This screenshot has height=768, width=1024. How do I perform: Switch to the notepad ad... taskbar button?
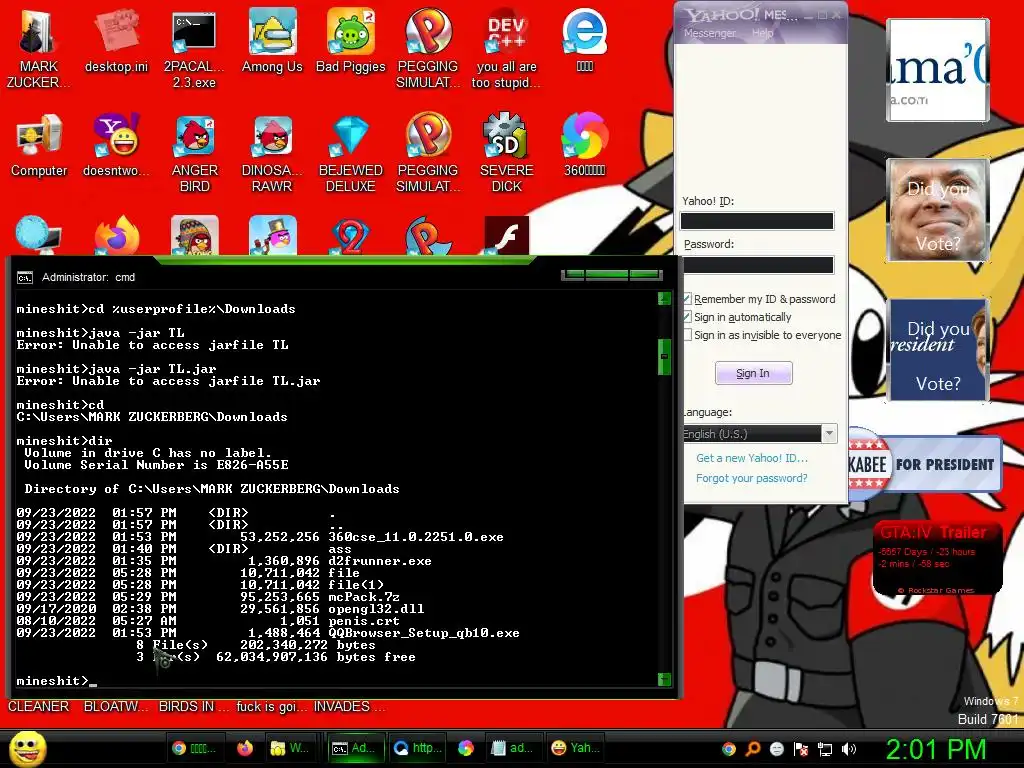pyautogui.click(x=513, y=748)
